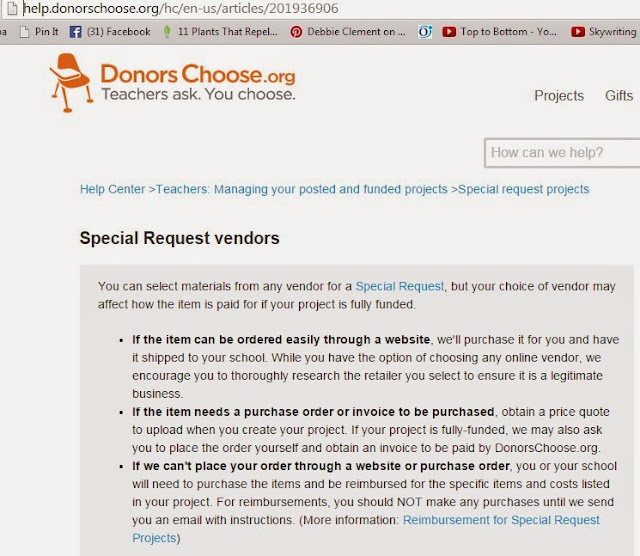
Task: Open the Pin It bookmark
Action: point(40,32)
